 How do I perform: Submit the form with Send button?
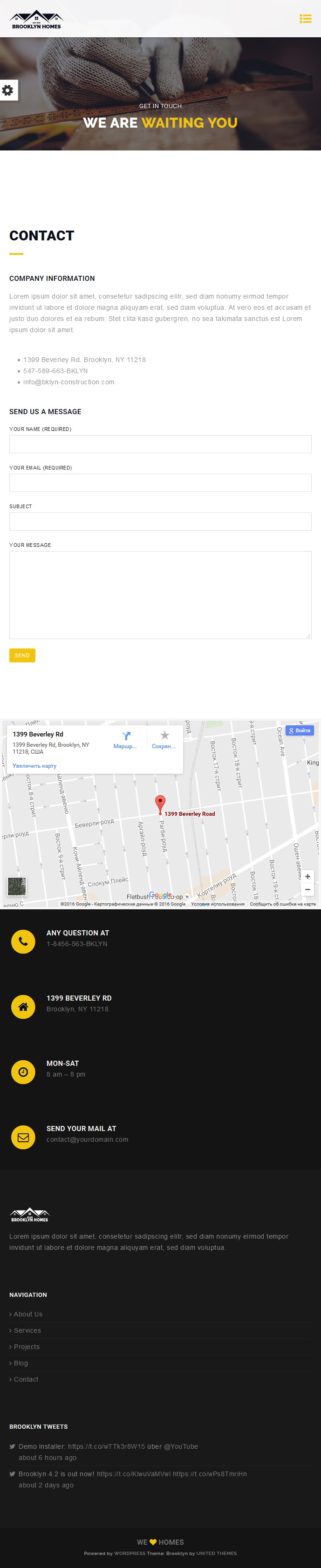tap(22, 655)
